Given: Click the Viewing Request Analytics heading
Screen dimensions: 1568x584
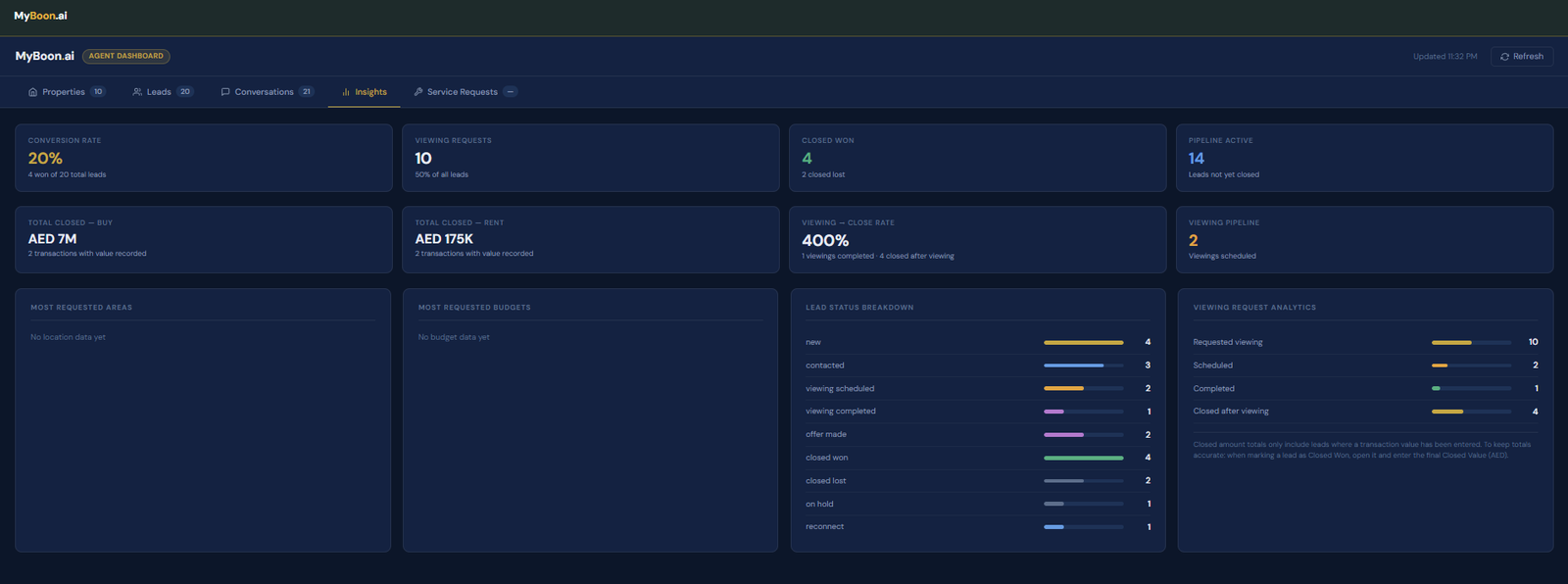Looking at the screenshot, I should (x=1254, y=308).
